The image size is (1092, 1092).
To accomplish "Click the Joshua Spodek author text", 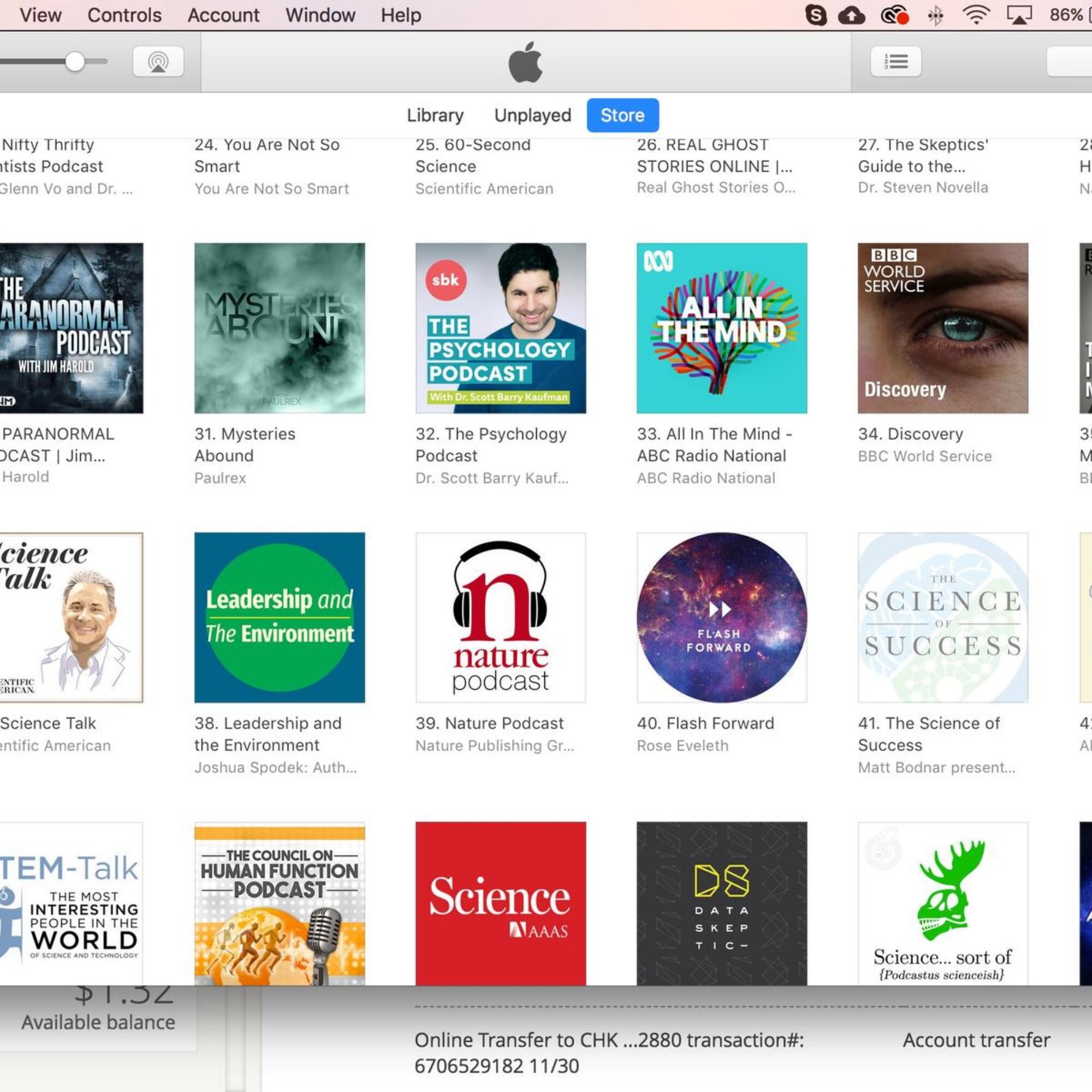I will (x=276, y=768).
